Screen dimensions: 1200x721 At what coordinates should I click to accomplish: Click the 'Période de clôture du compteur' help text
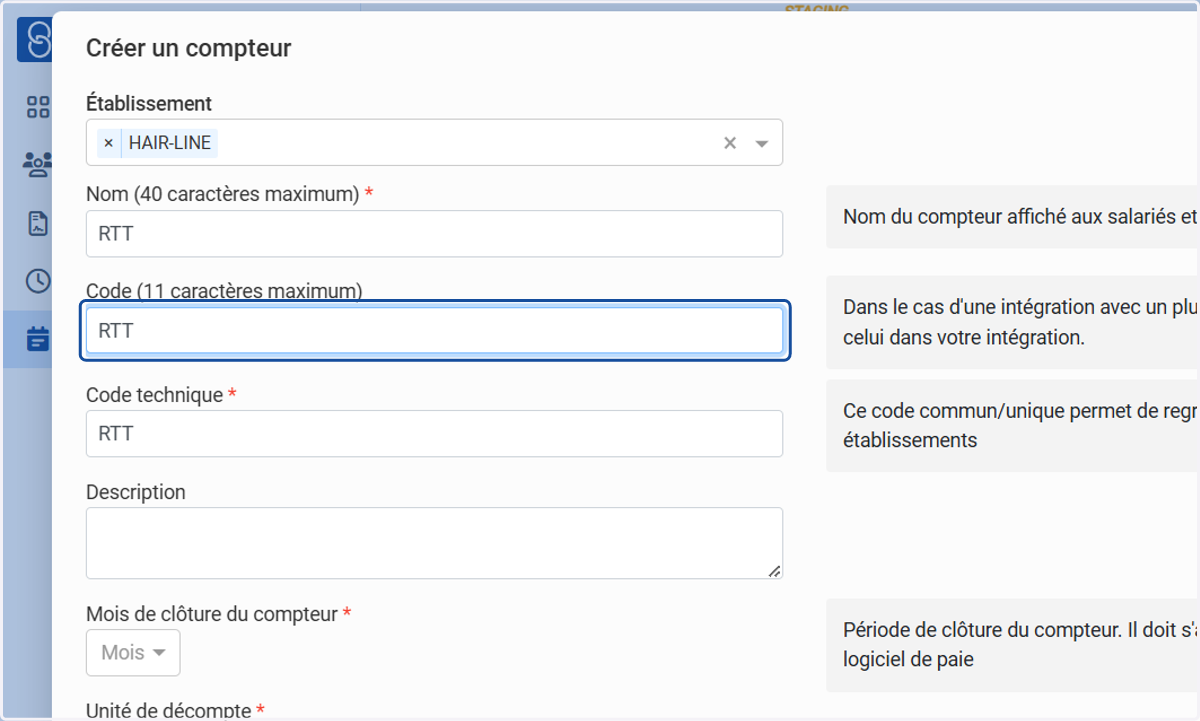[1020, 645]
